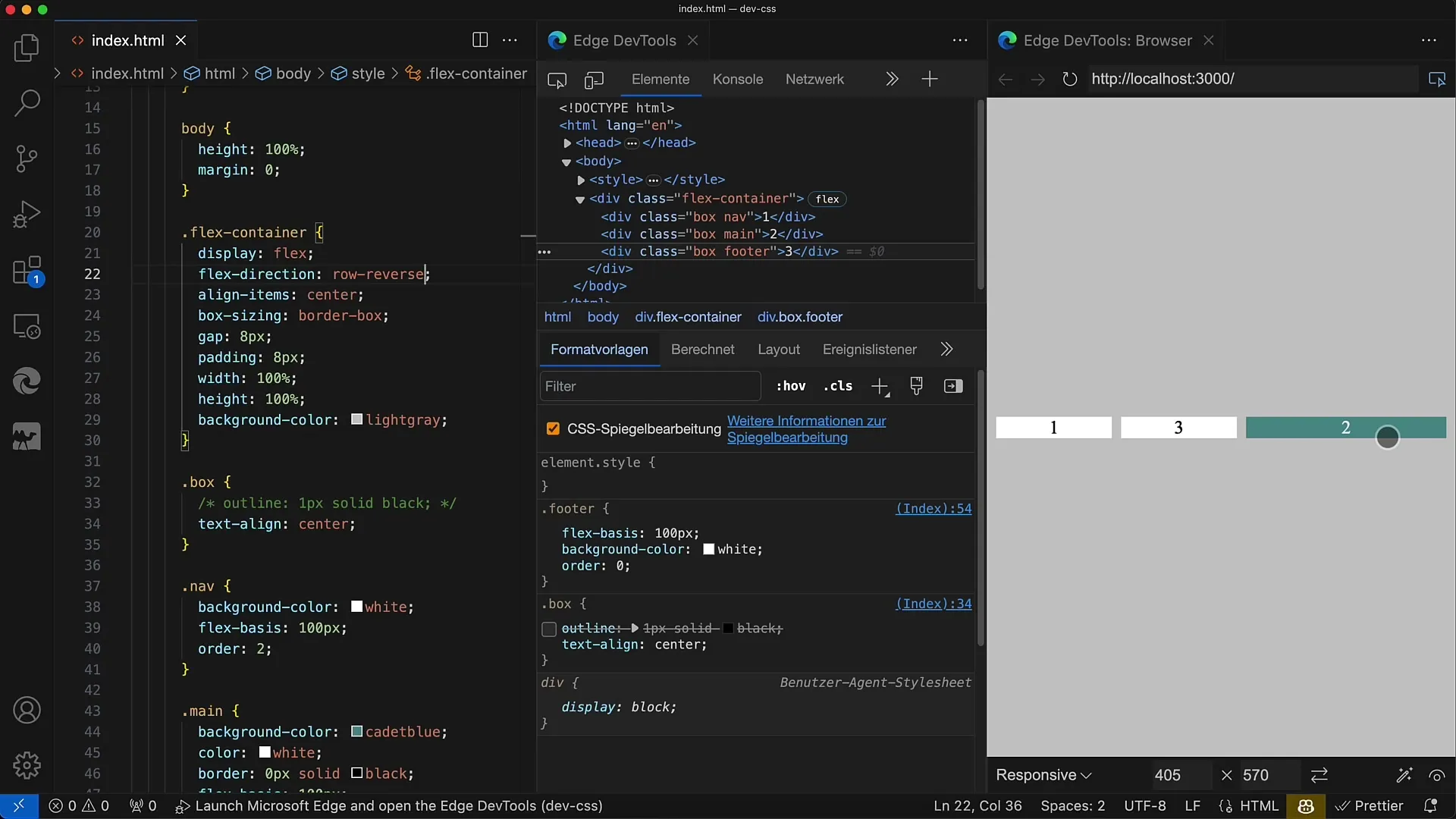Click cadetblue color swatch in editor
The height and width of the screenshot is (819, 1456).
coord(356,732)
